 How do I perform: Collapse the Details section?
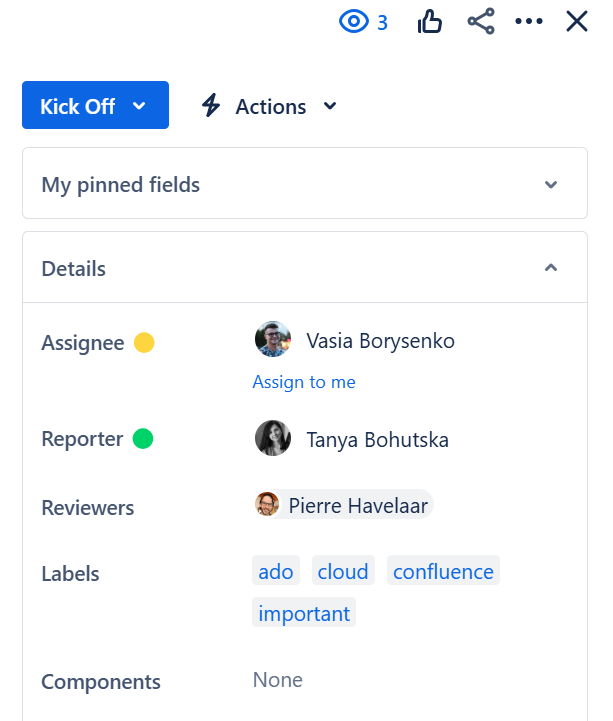pyautogui.click(x=550, y=268)
